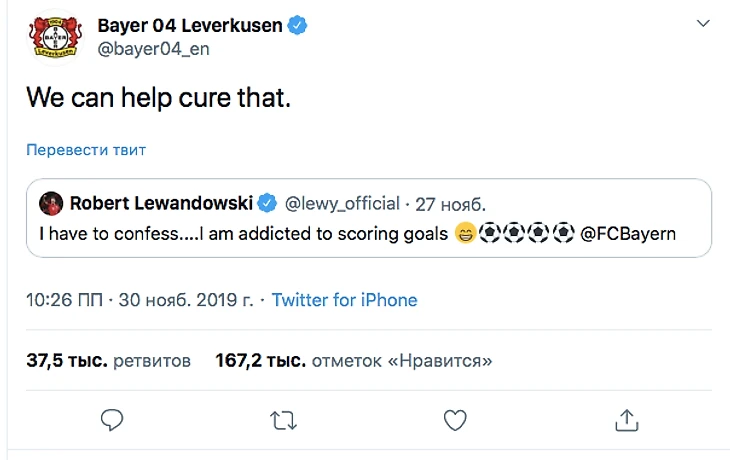This screenshot has height=460, width=730.
Task: Click Lewandowski's verified checkmark badge
Action: coord(268,204)
